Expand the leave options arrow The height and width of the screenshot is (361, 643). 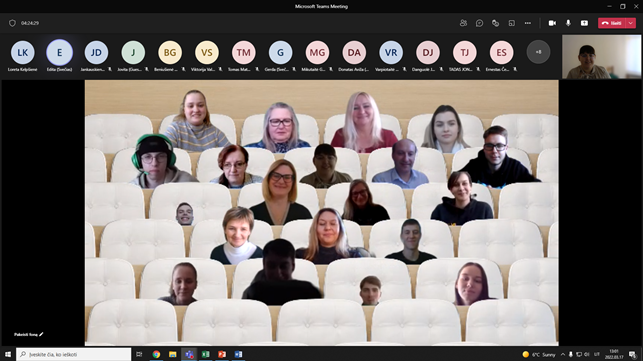pos(631,23)
